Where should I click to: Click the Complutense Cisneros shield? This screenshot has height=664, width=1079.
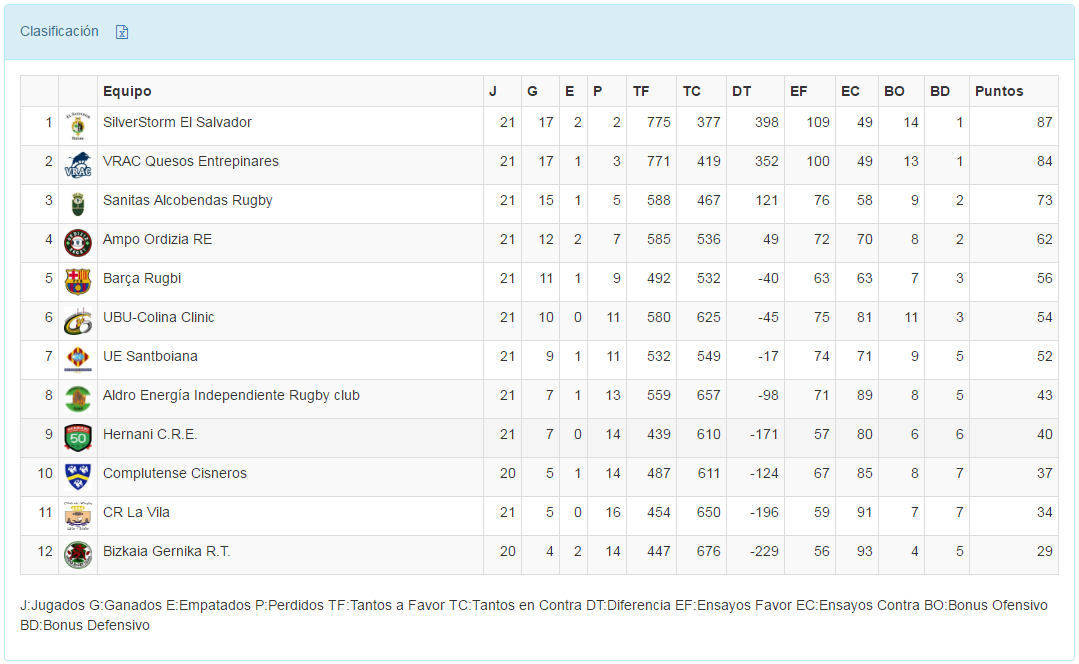pyautogui.click(x=78, y=476)
